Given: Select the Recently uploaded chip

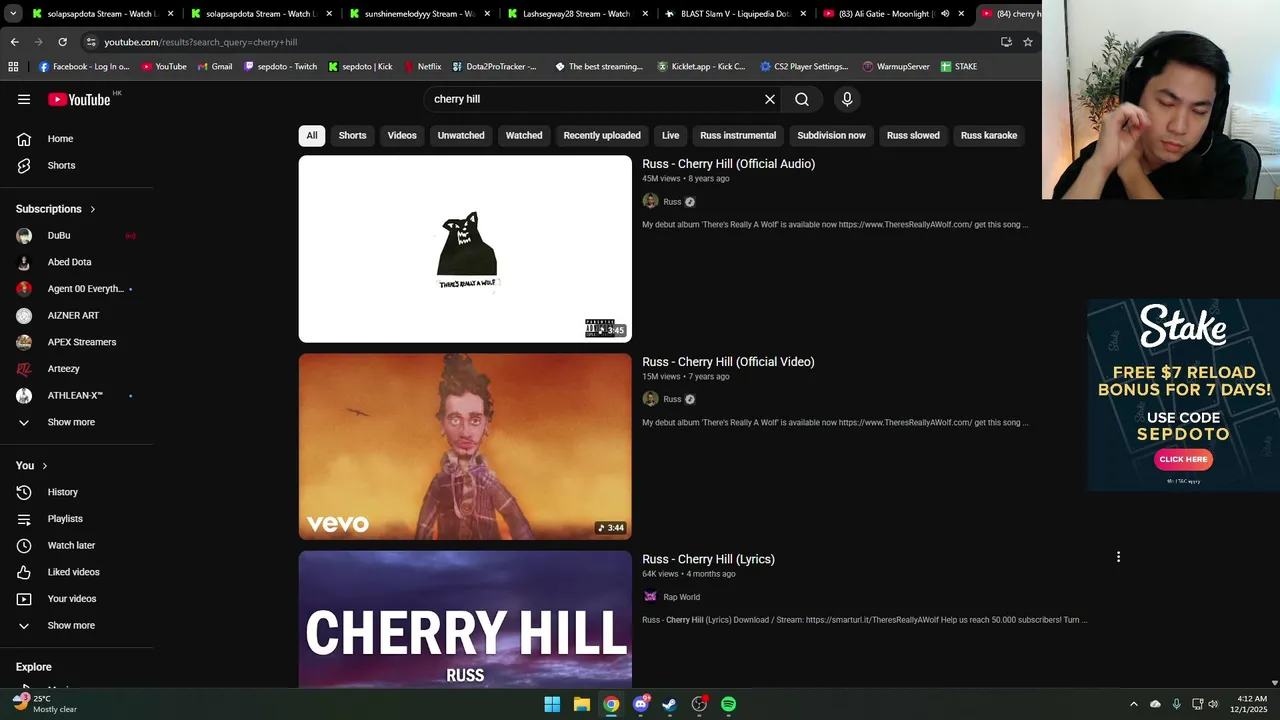Looking at the screenshot, I should (602, 135).
